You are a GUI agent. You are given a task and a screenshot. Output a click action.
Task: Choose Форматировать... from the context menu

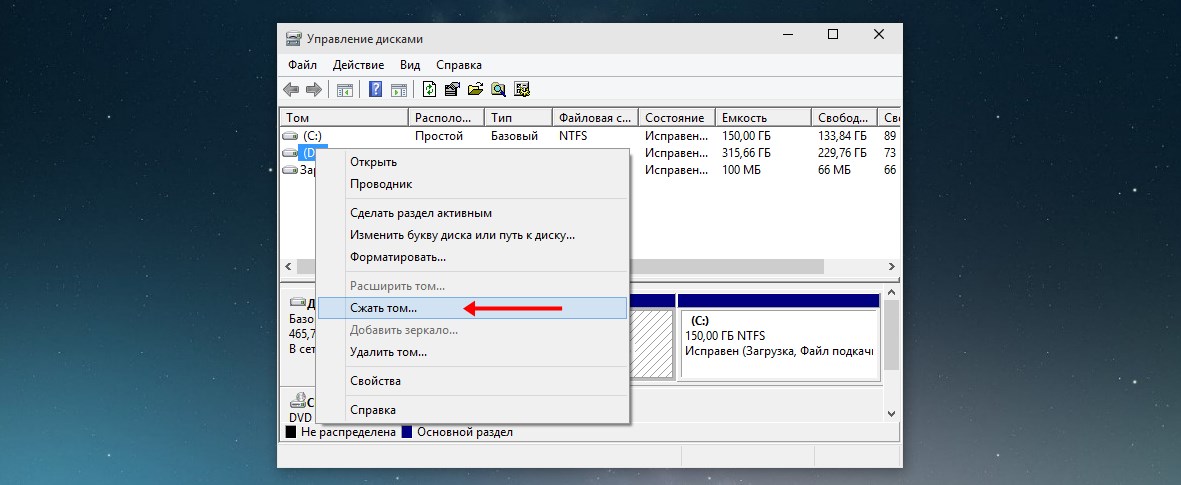[x=398, y=257]
